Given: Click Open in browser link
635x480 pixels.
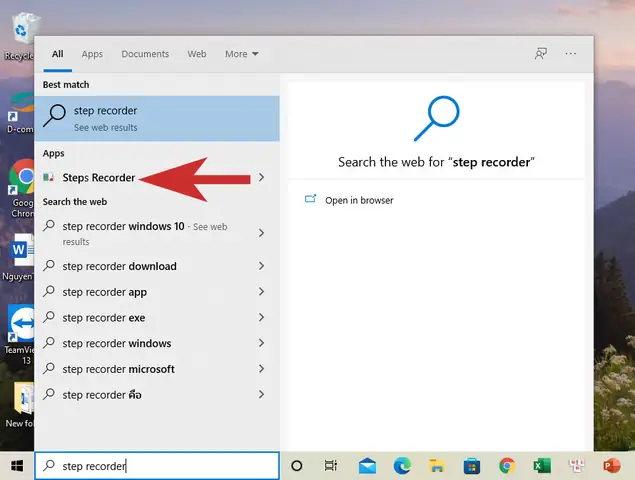Looking at the screenshot, I should pos(359,201).
